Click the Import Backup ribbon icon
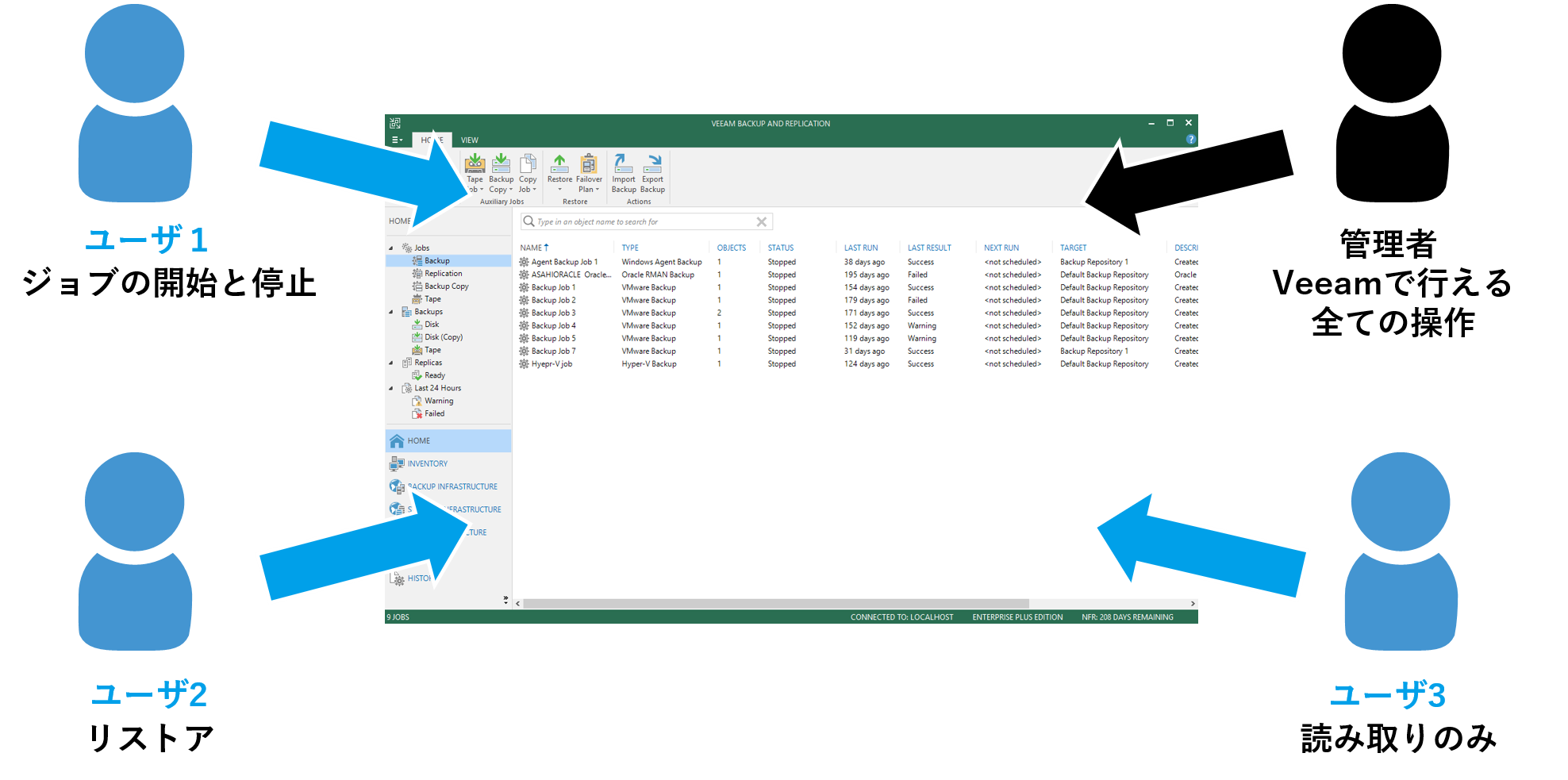Viewport: 1568px width, 780px height. click(624, 174)
